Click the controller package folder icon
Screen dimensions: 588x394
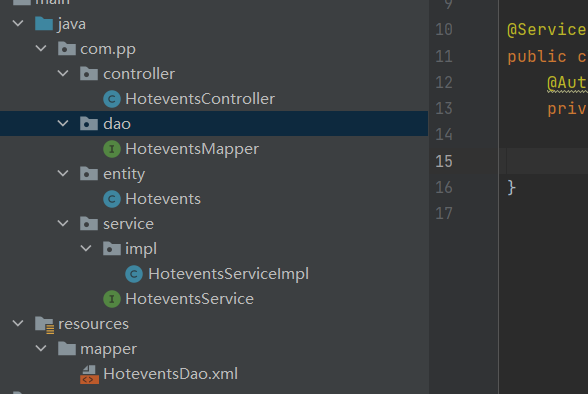tap(89, 73)
